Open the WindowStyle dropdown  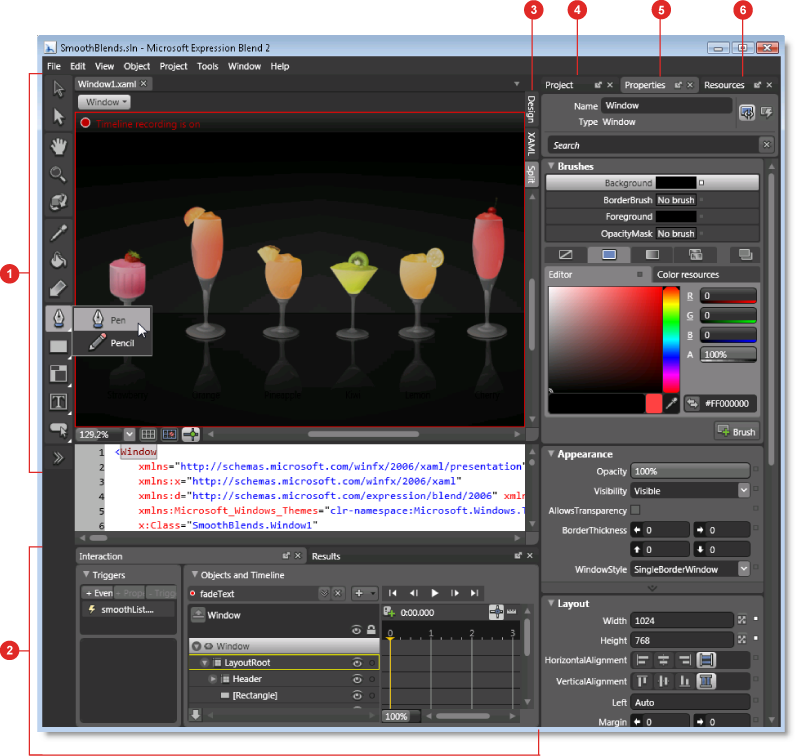pos(743,569)
